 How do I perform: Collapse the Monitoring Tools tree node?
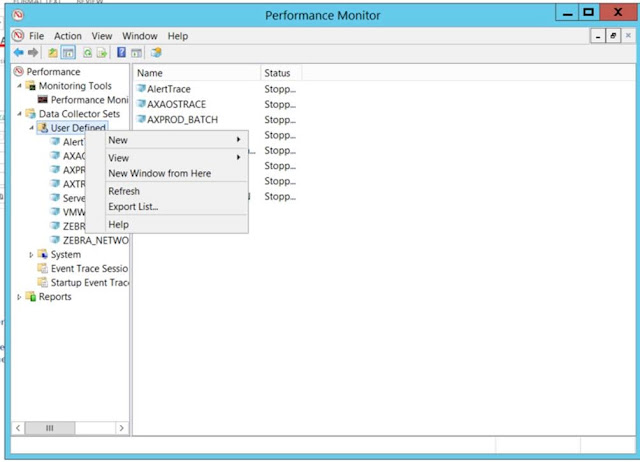coord(19,86)
